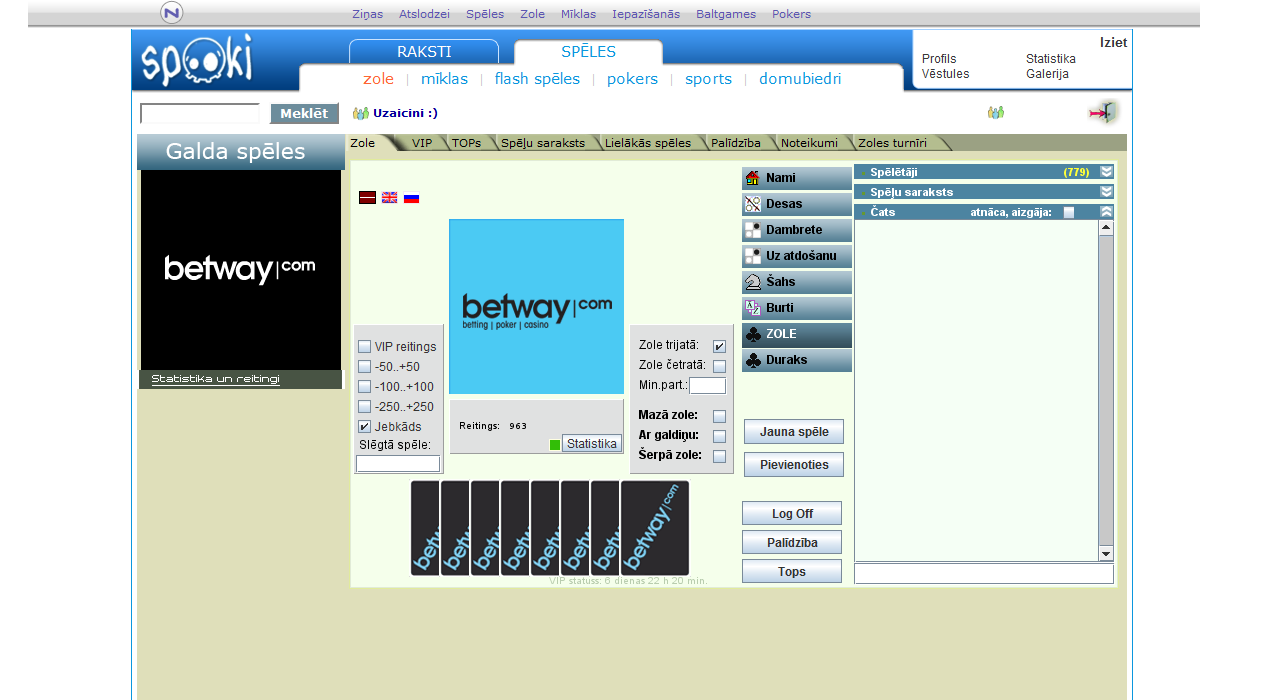Image resolution: width=1280 pixels, height=700 pixels.
Task: Open the TOPs tab
Action: pos(466,143)
